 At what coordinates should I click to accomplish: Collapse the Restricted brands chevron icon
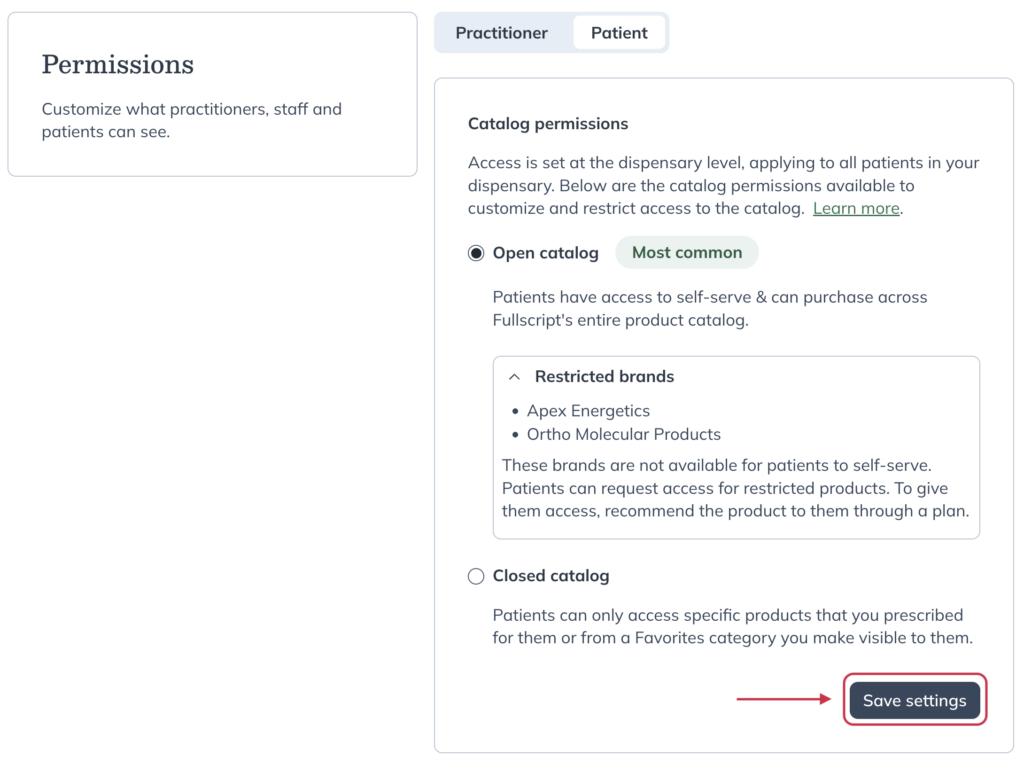(514, 377)
